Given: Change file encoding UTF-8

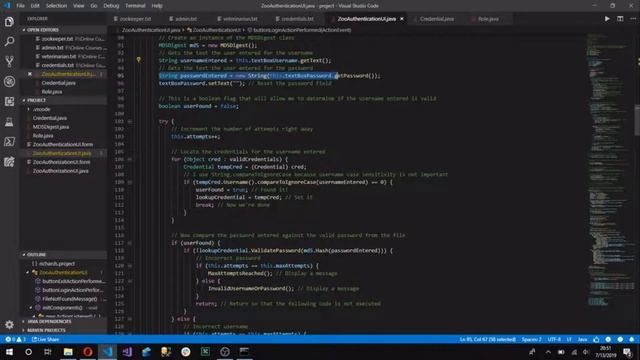Looking at the screenshot, I should pyautogui.click(x=554, y=339).
